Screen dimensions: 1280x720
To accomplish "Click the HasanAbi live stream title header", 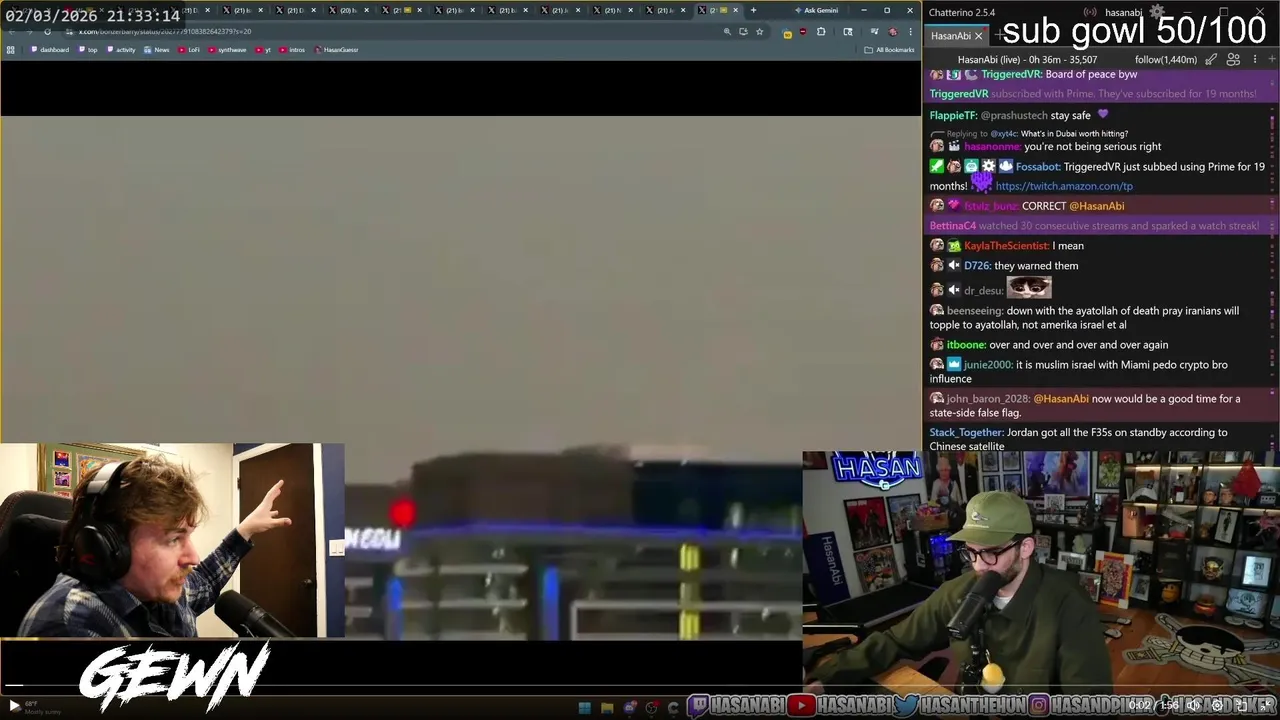I will click(1027, 60).
